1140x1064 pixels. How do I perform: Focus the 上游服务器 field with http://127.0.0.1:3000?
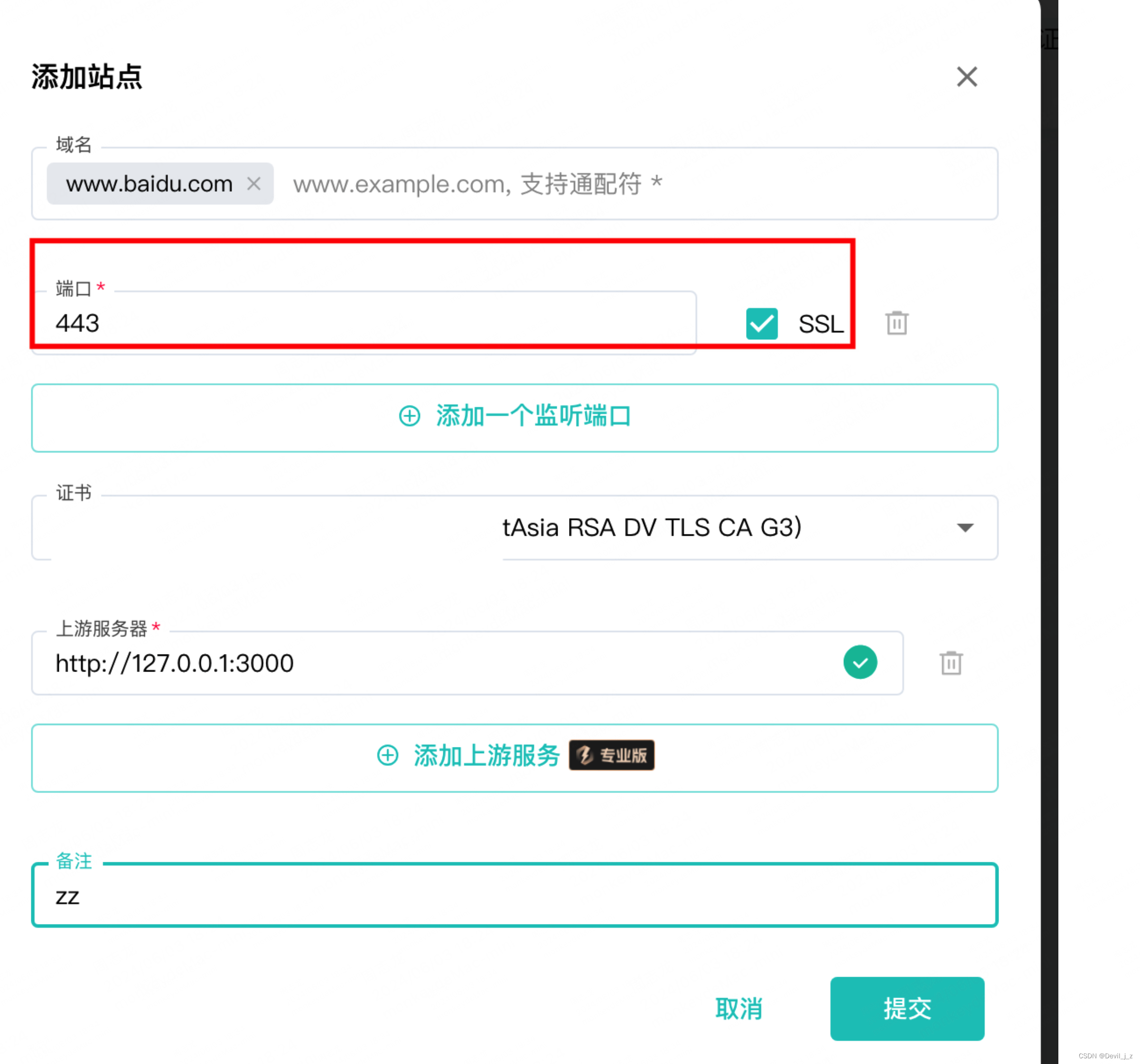[467, 663]
